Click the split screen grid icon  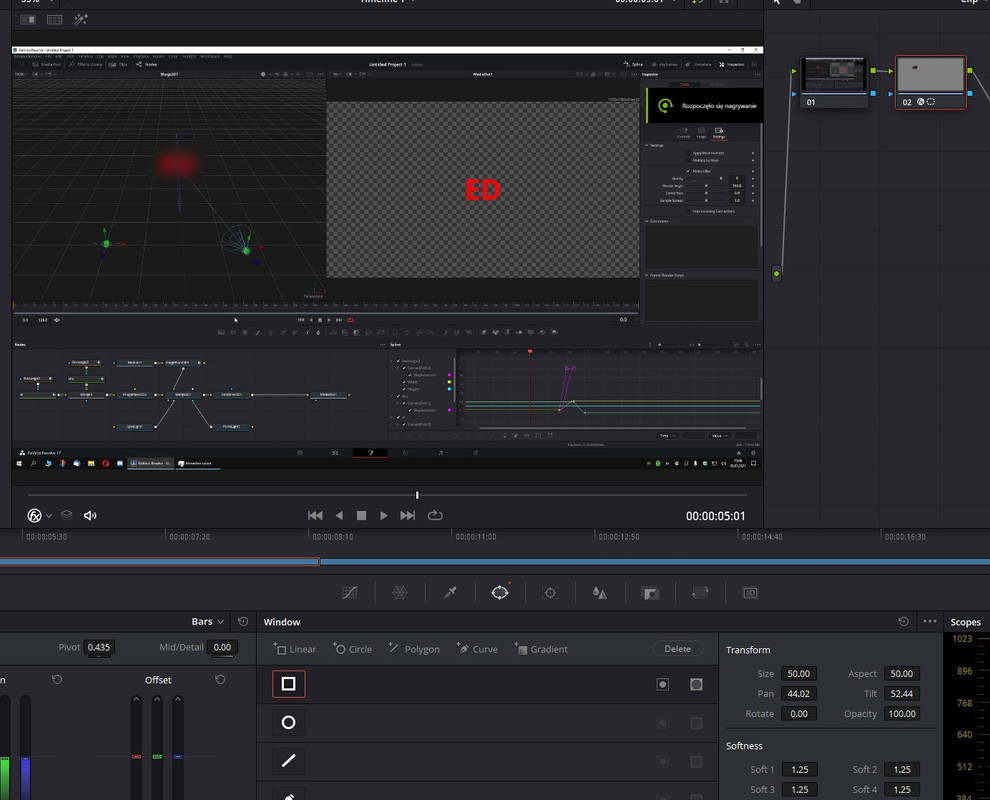(x=54, y=20)
